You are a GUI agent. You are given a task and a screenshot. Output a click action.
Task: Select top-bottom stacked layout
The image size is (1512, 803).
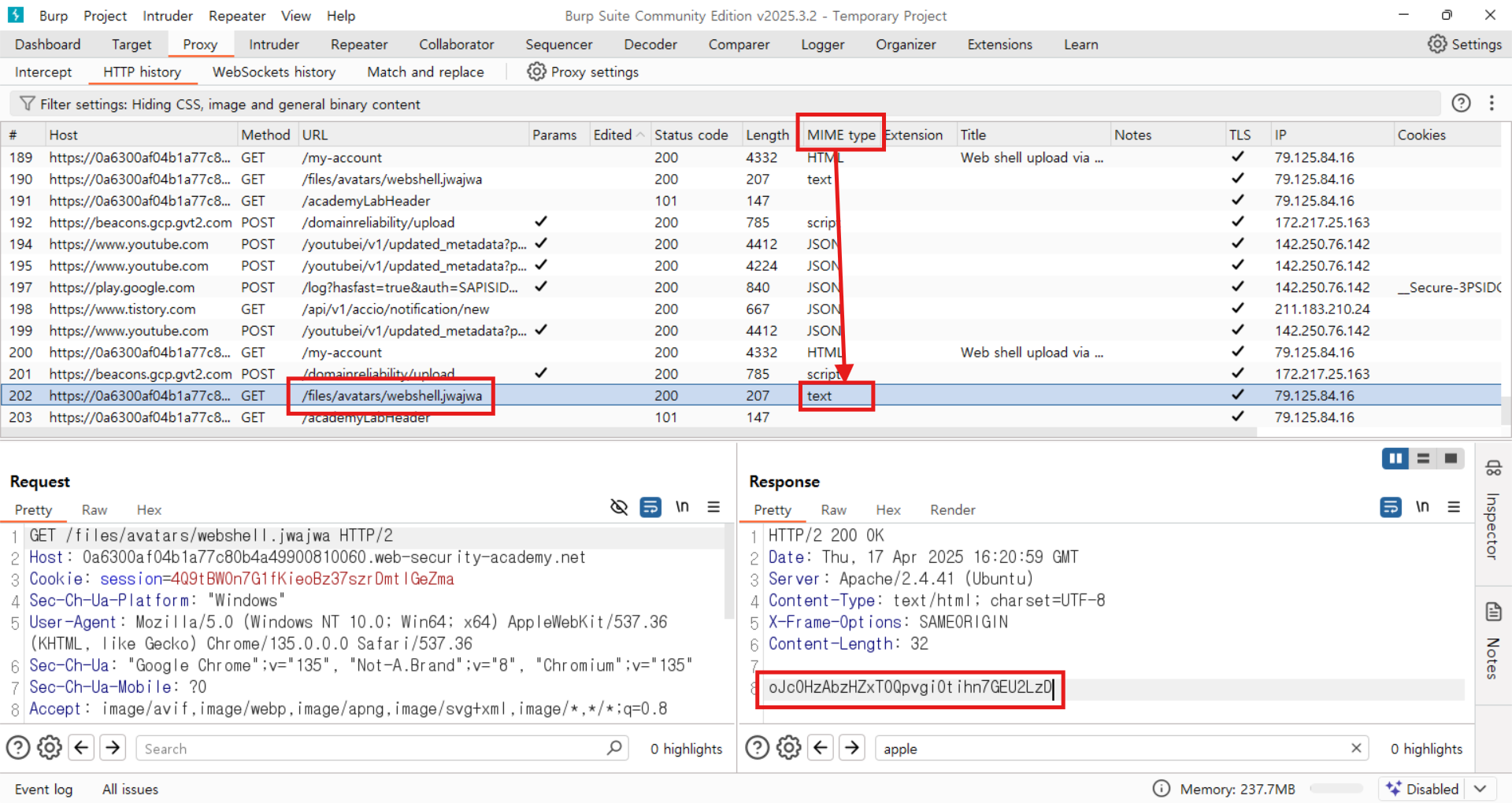pos(1423,458)
